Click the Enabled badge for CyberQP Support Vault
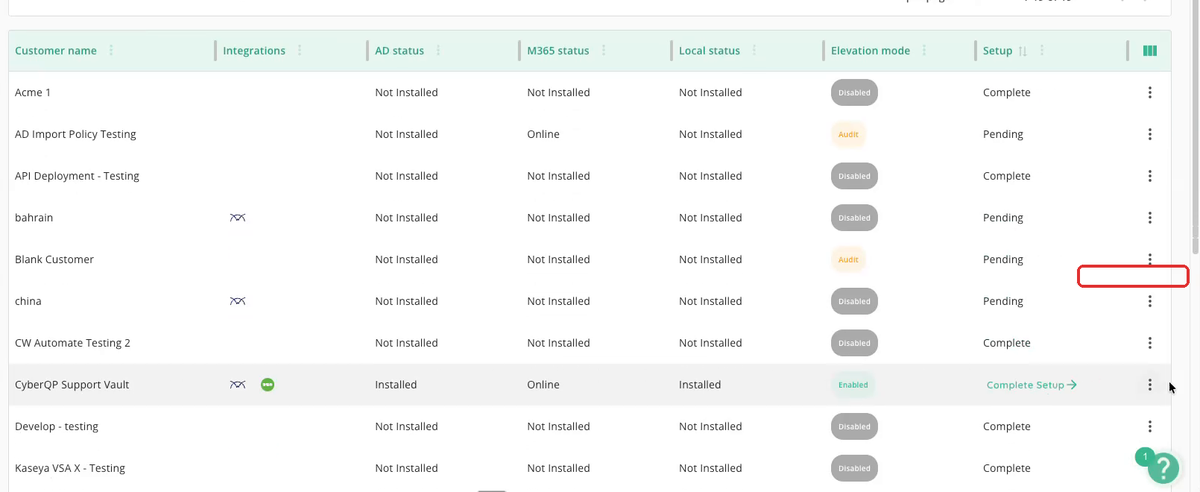The height and width of the screenshot is (492, 1200). pos(853,385)
